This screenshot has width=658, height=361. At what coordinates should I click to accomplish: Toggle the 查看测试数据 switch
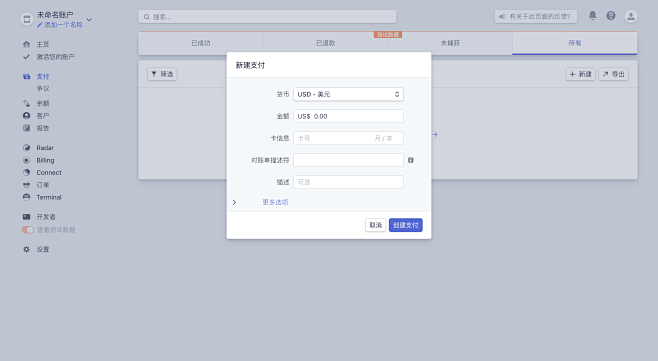[x=28, y=230]
